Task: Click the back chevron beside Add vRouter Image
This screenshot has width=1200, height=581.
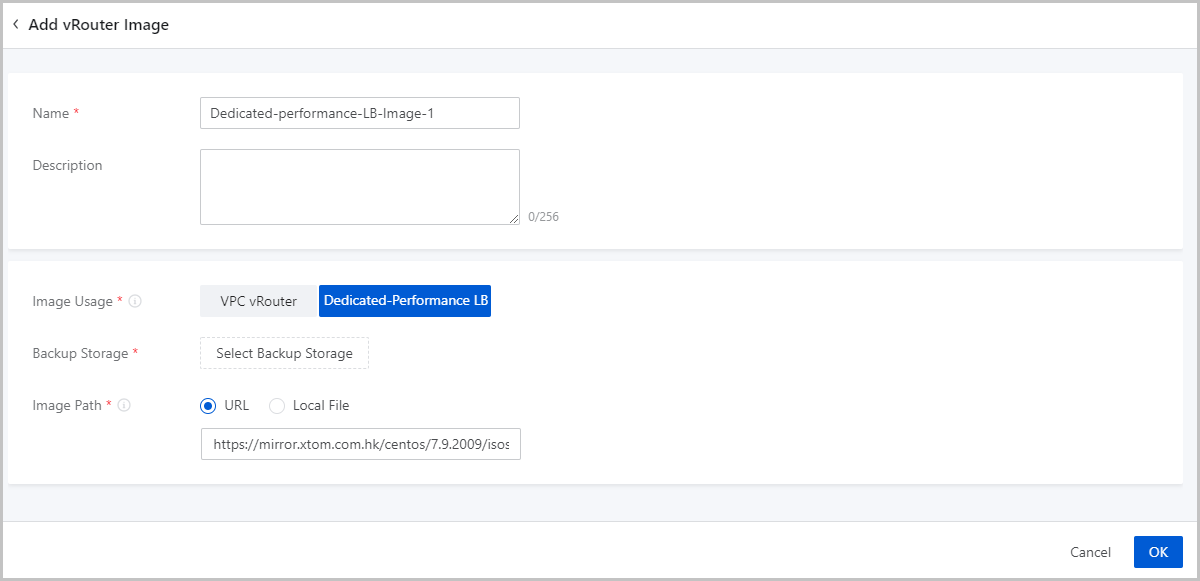Action: (16, 25)
